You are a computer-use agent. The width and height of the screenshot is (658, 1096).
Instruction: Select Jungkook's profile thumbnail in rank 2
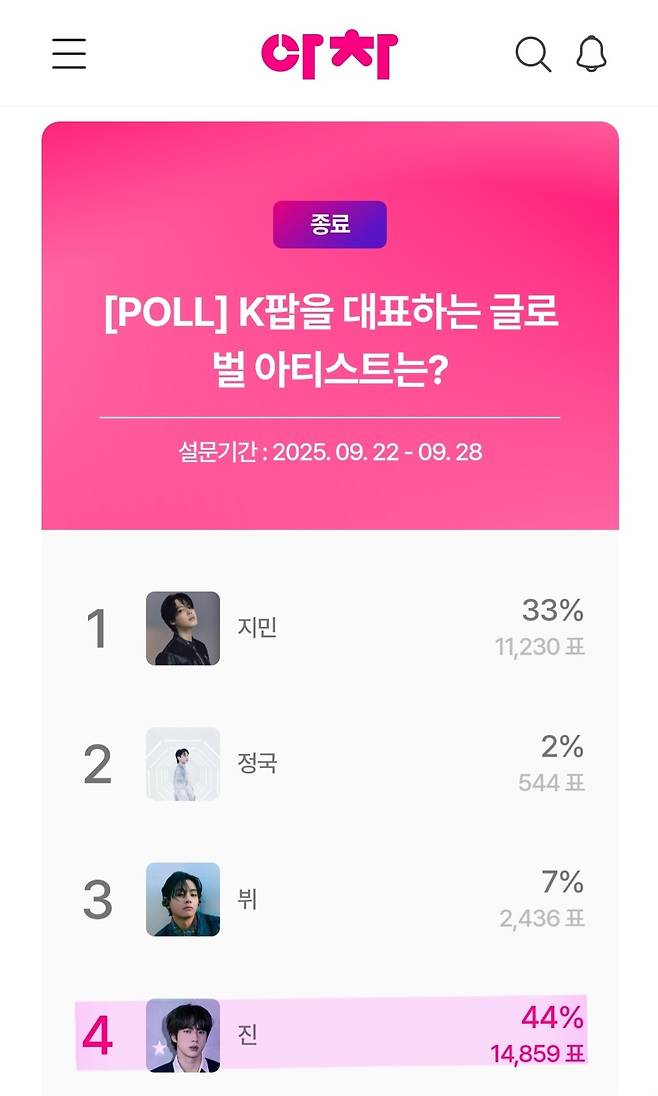[x=183, y=765]
